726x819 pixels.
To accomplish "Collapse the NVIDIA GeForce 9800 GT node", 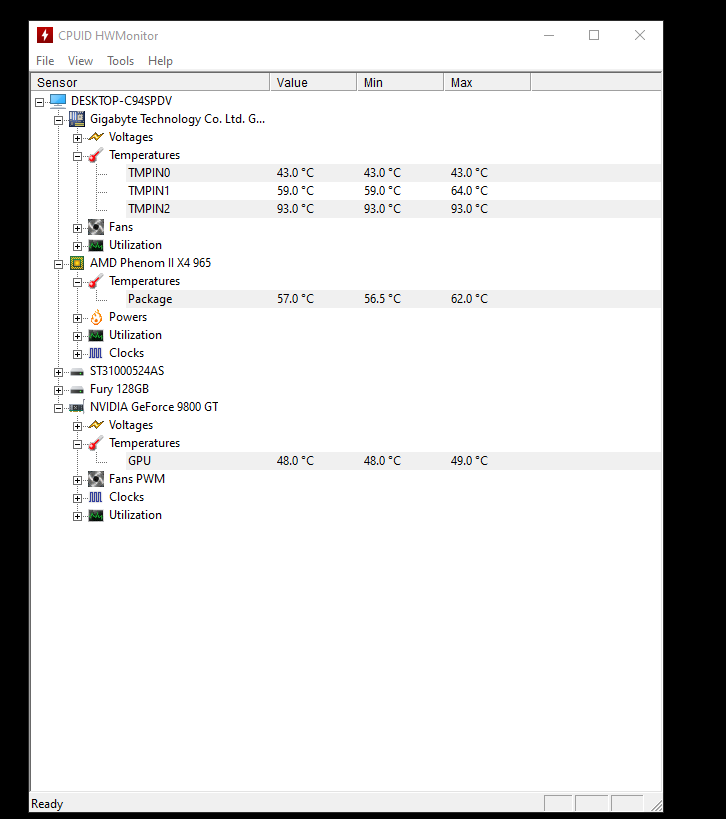I will coord(58,408).
